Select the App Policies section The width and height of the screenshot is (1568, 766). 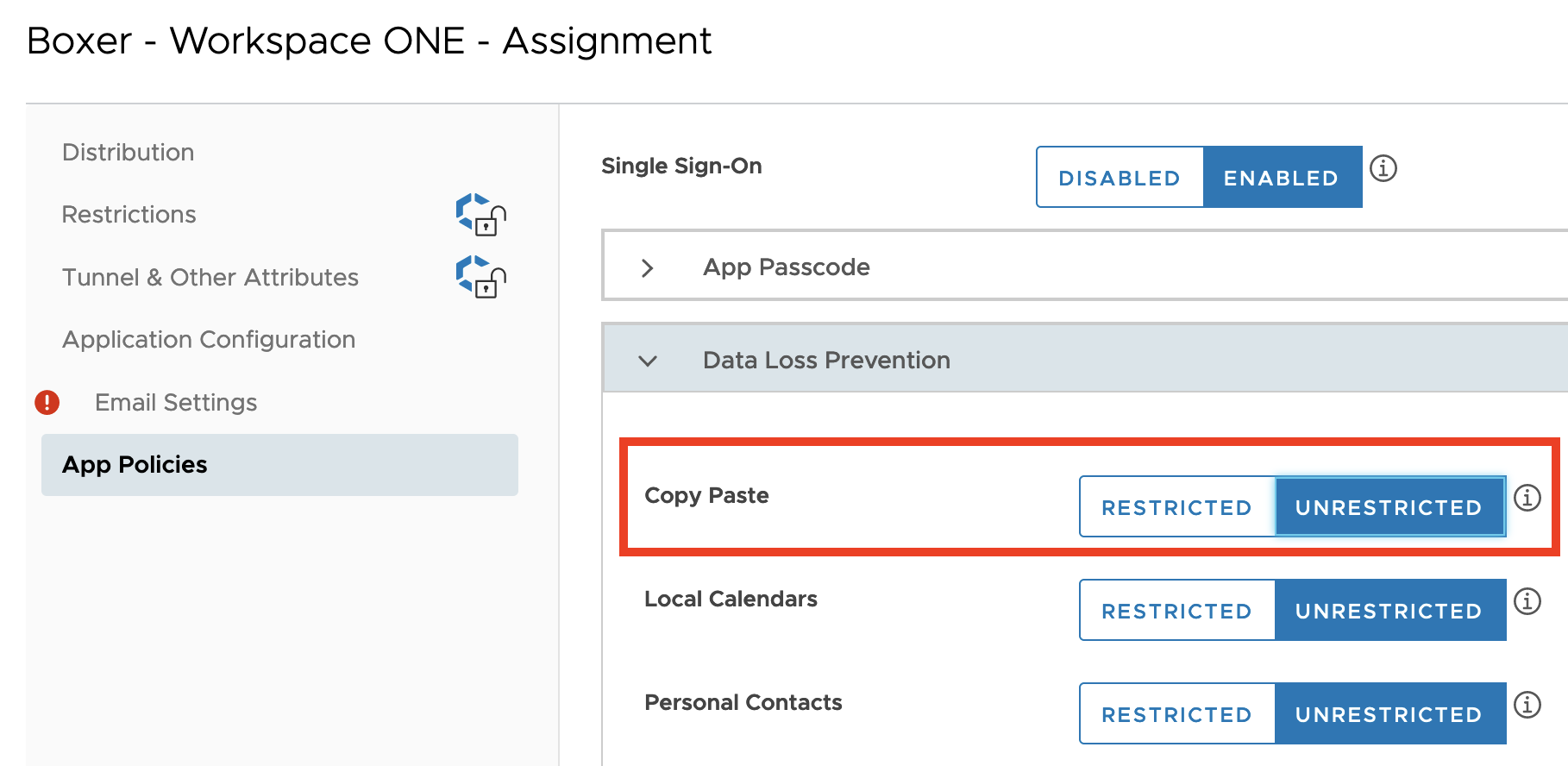click(x=134, y=464)
